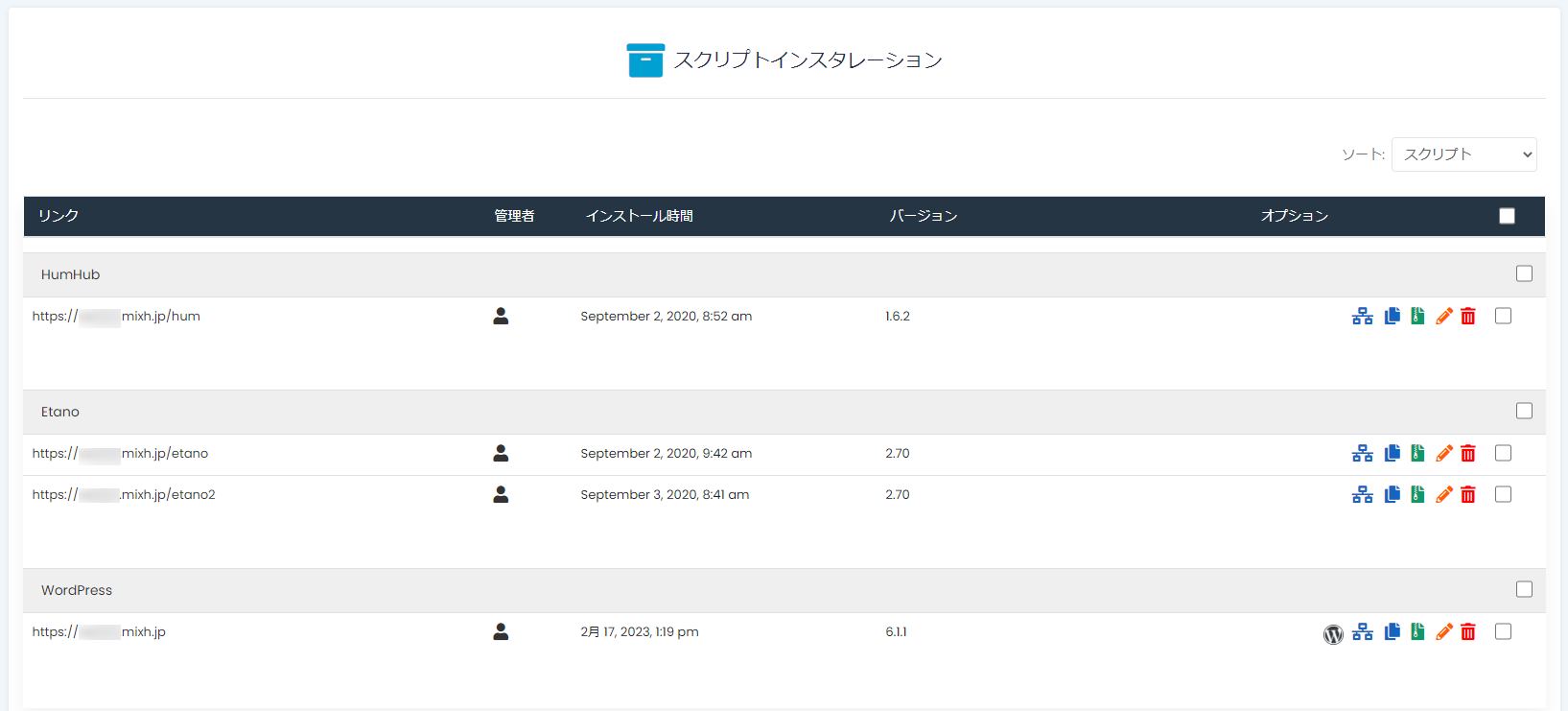Click the date September 2, 2020, 8:52 am

[x=667, y=316]
